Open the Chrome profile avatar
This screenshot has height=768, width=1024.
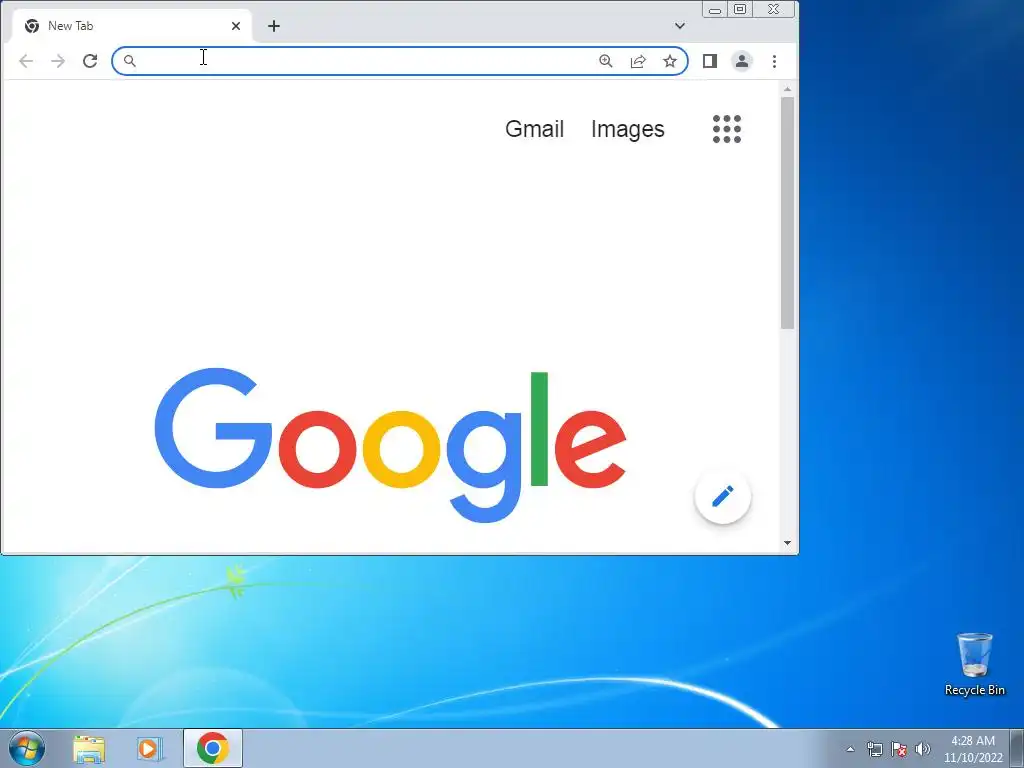point(742,61)
